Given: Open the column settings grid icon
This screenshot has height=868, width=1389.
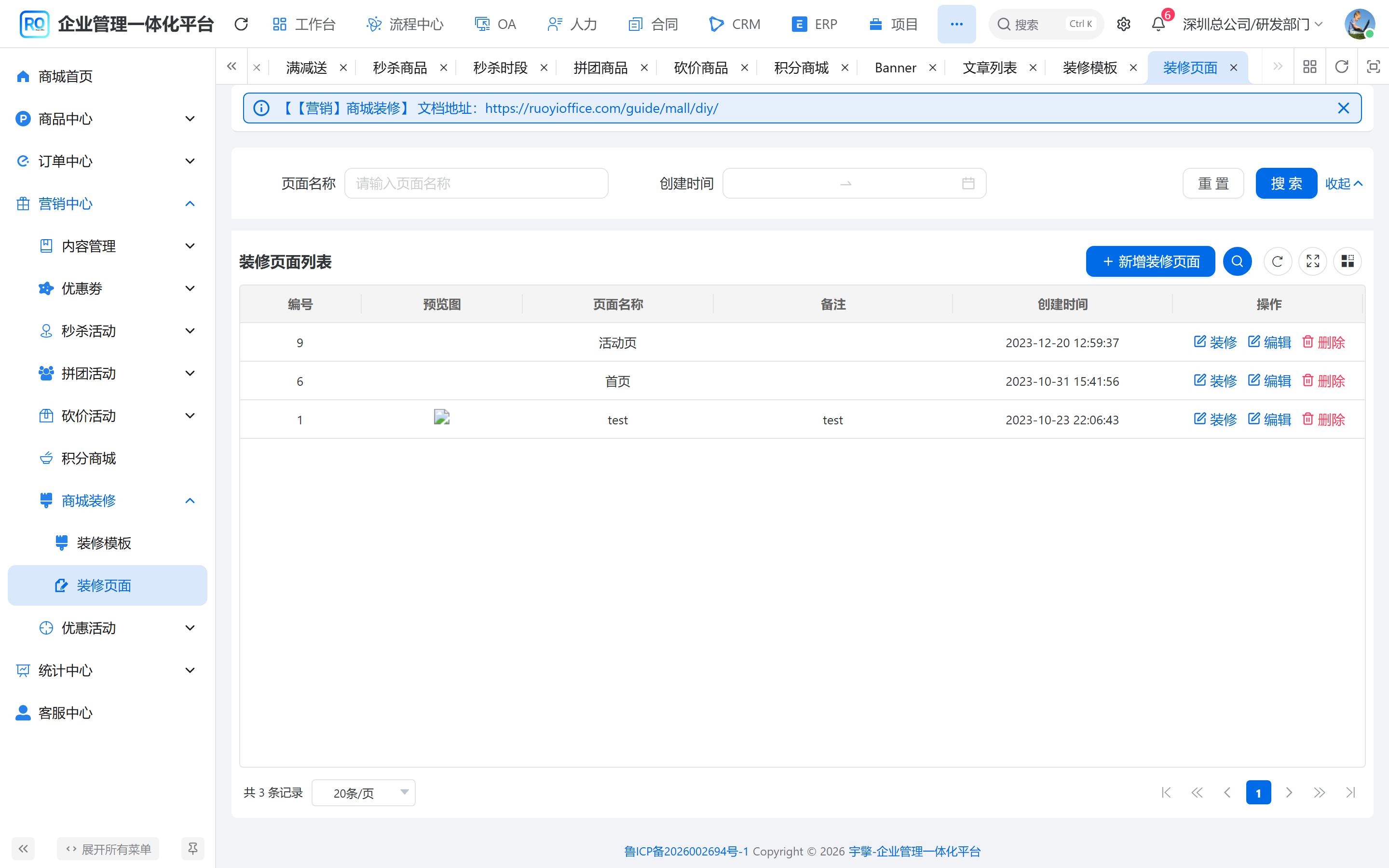Looking at the screenshot, I should pos(1348,262).
